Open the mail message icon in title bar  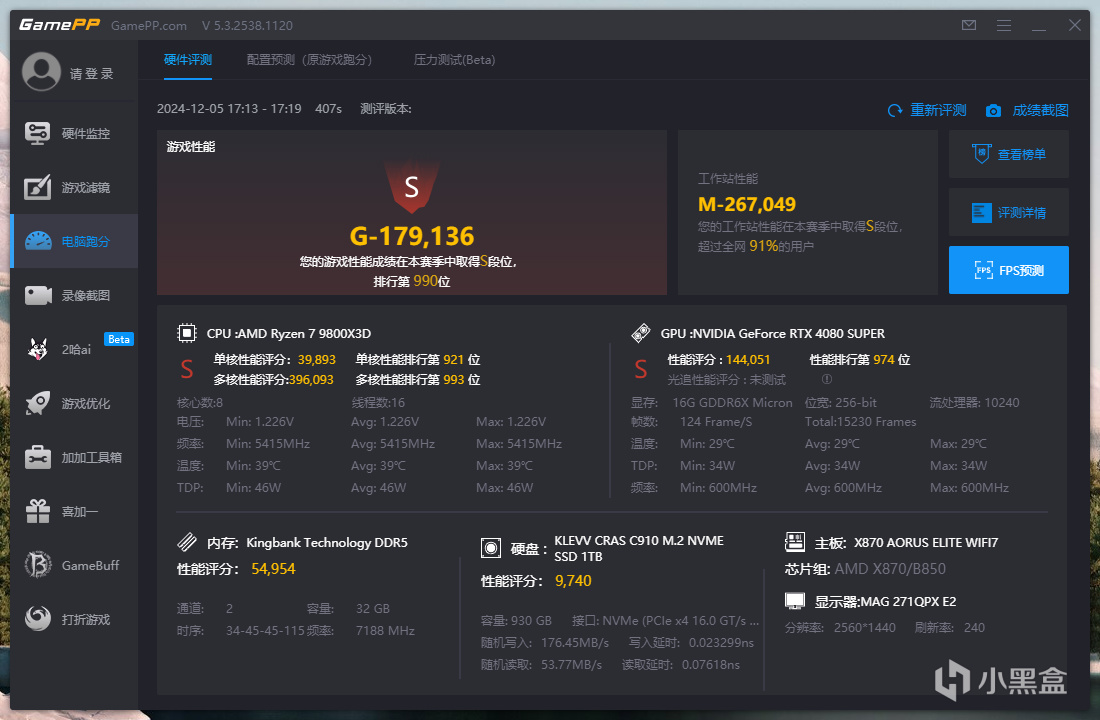[969, 25]
